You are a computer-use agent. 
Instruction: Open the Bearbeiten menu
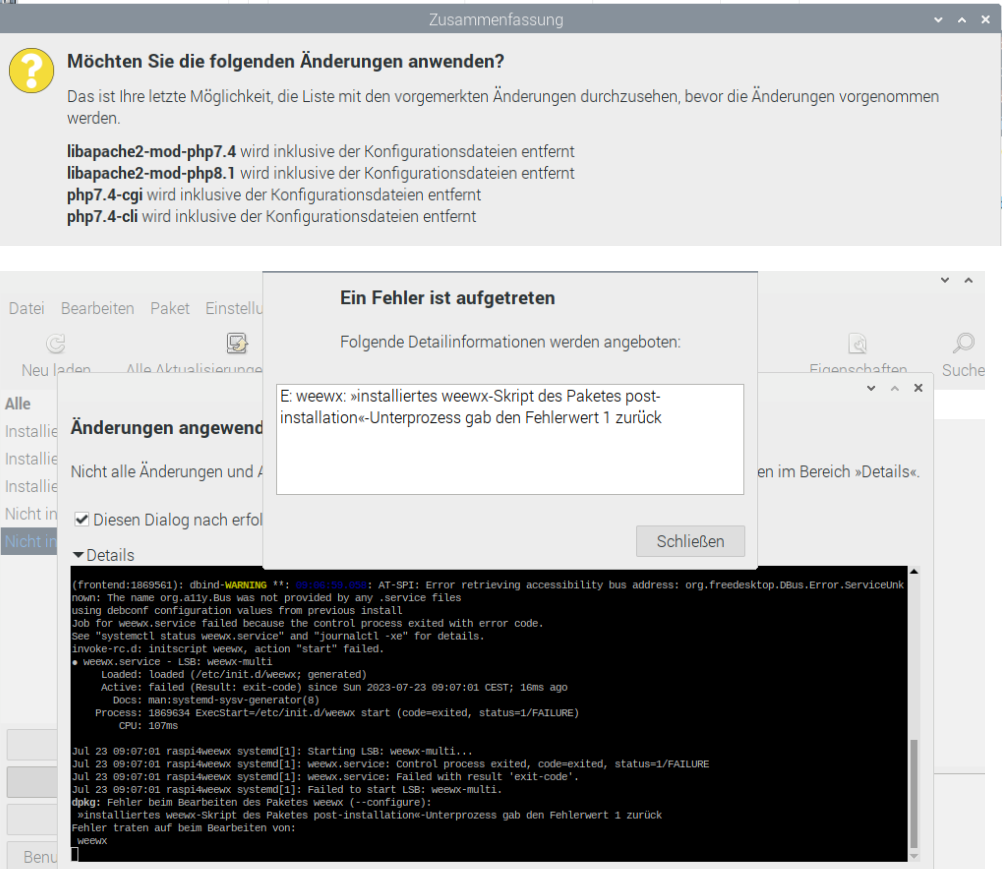point(97,308)
